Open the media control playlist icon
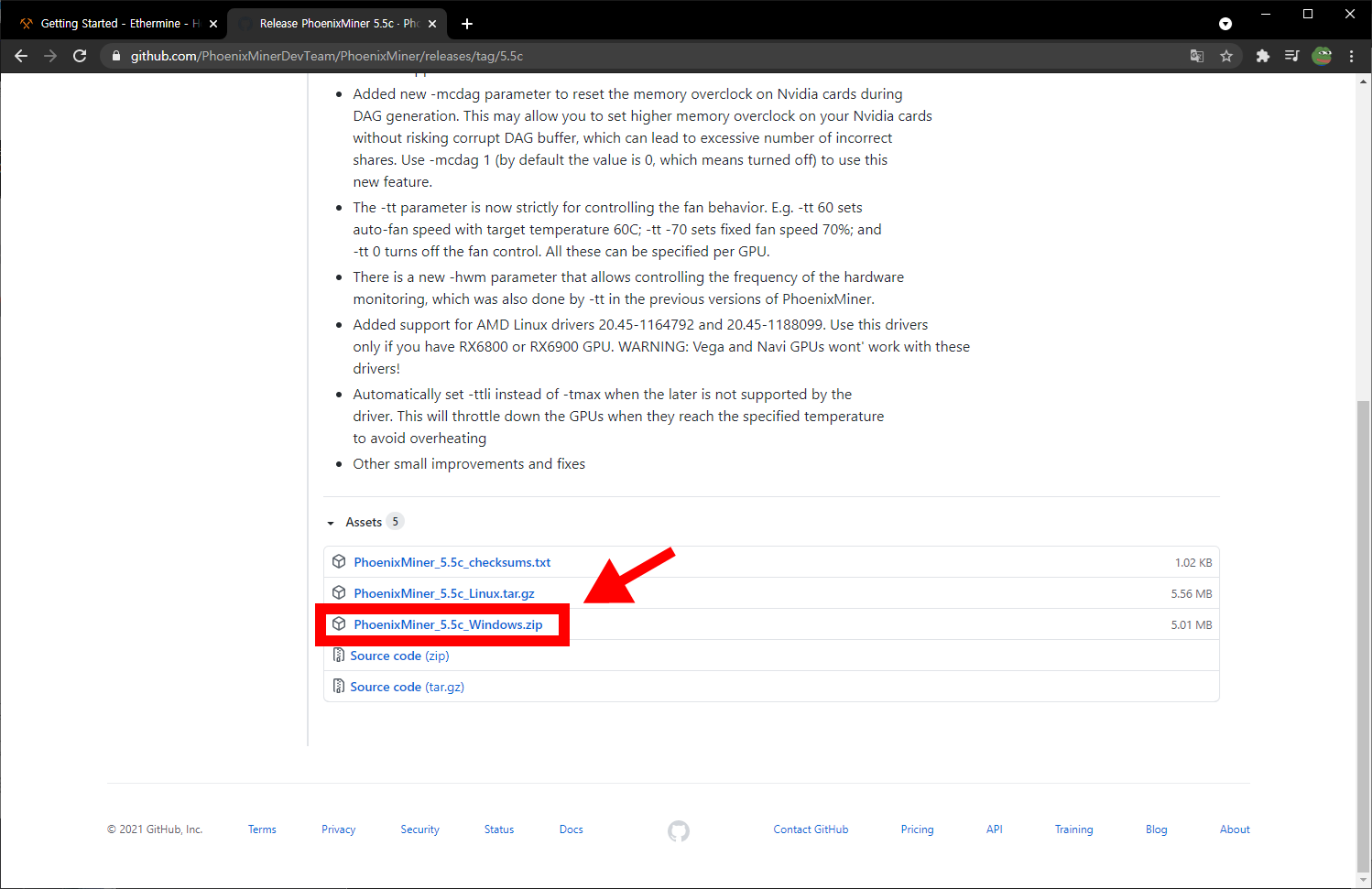 pos(1291,56)
